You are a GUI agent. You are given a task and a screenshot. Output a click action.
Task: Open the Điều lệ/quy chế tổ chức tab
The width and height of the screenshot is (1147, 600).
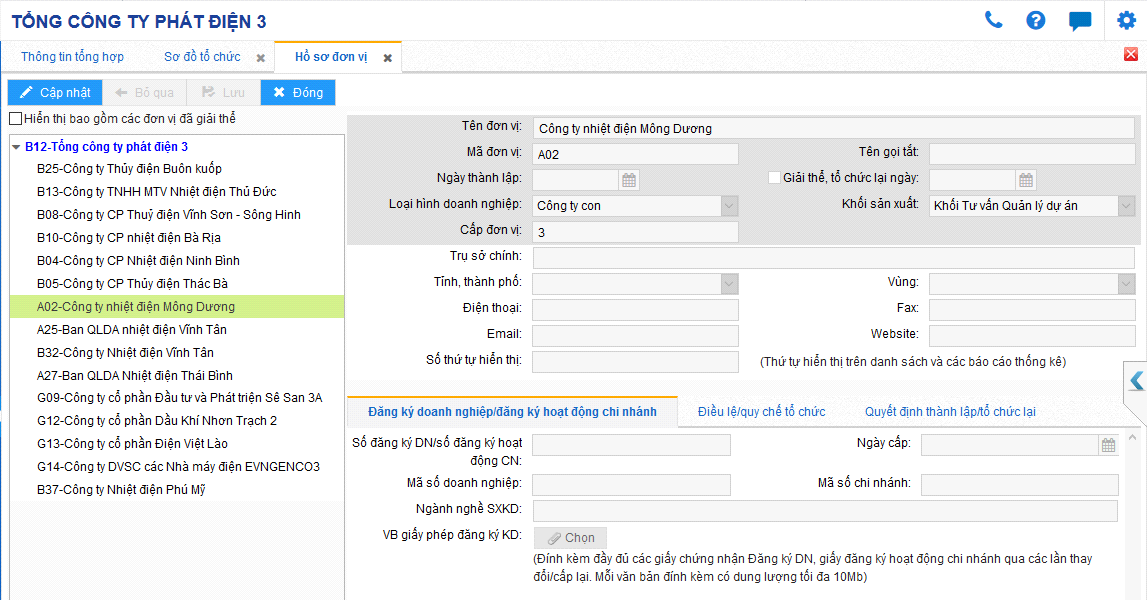point(761,412)
